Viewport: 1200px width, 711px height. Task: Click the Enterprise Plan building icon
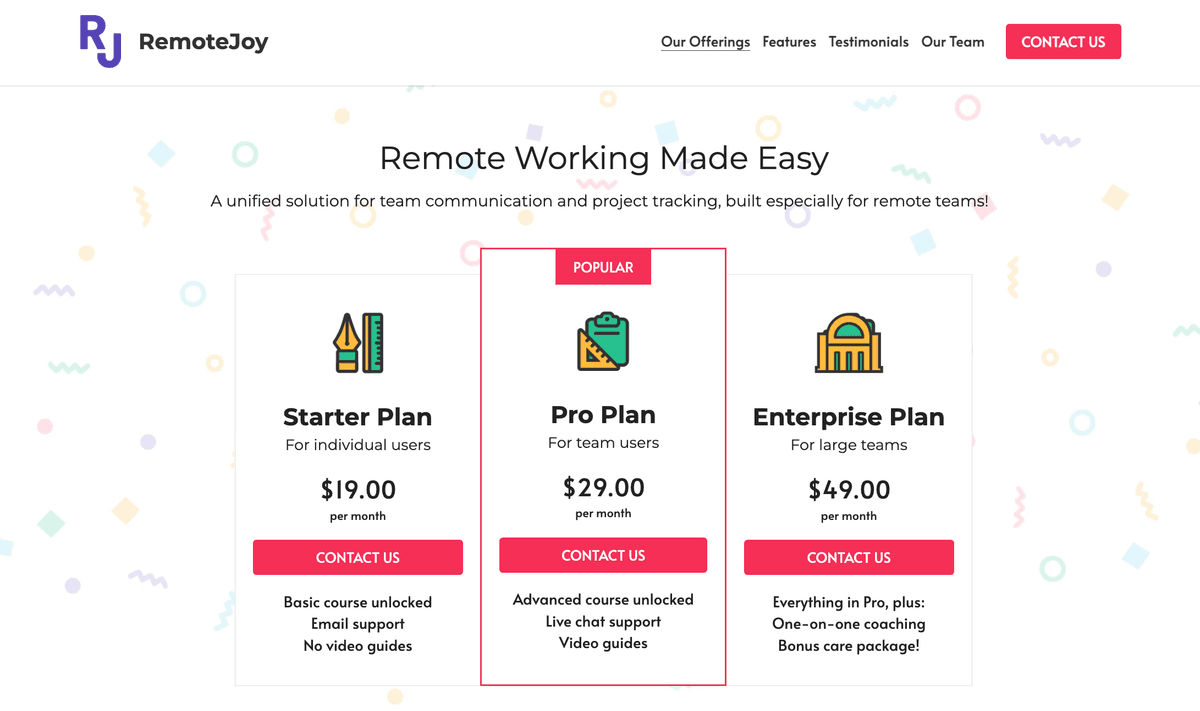[x=849, y=343]
